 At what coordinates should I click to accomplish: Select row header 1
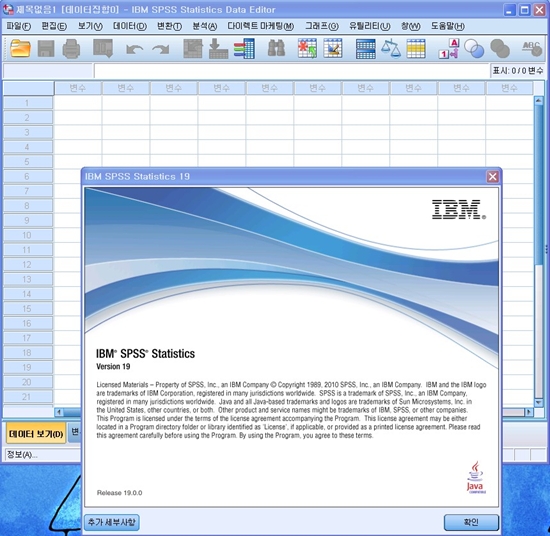pyautogui.click(x=28, y=103)
